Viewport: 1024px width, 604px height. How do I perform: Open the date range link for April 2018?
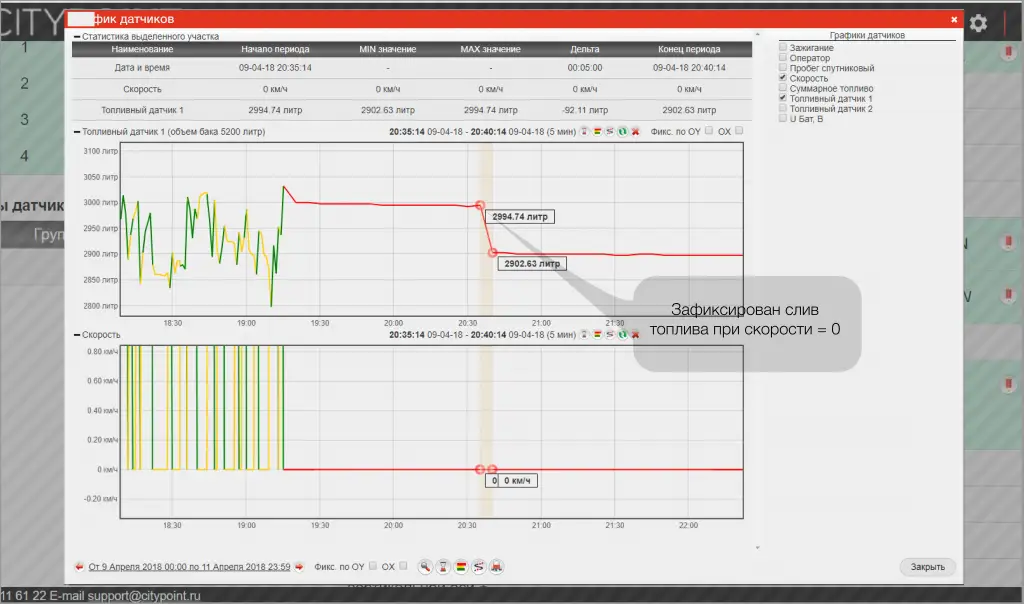[x=189, y=567]
